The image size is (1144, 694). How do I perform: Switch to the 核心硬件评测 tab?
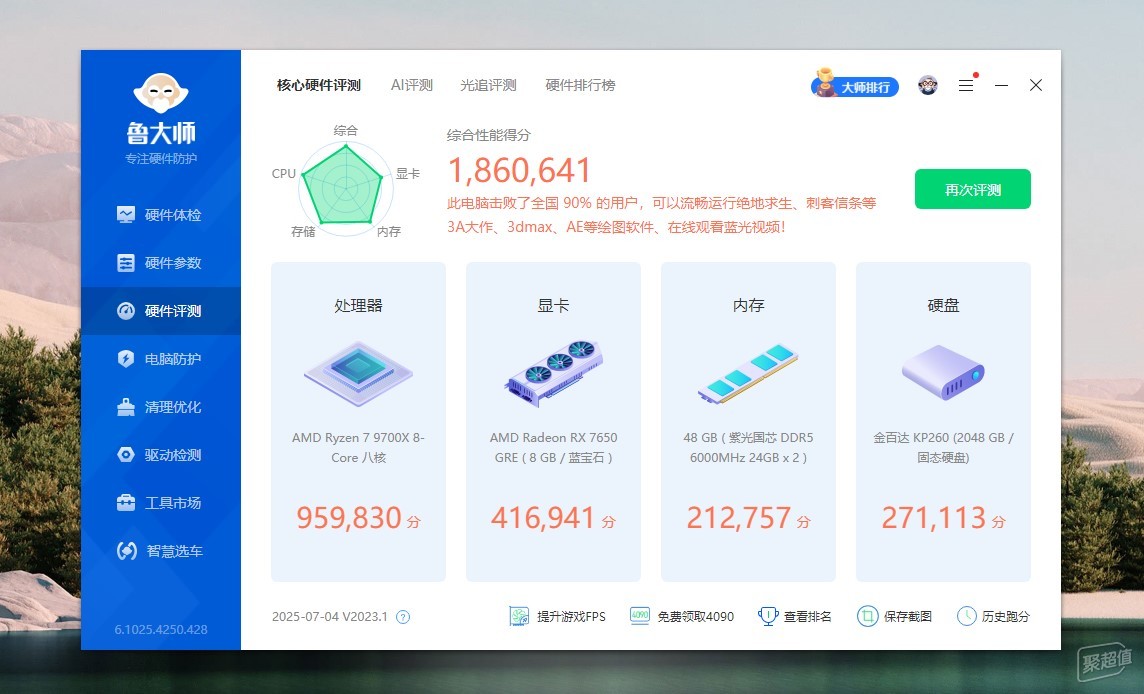319,85
